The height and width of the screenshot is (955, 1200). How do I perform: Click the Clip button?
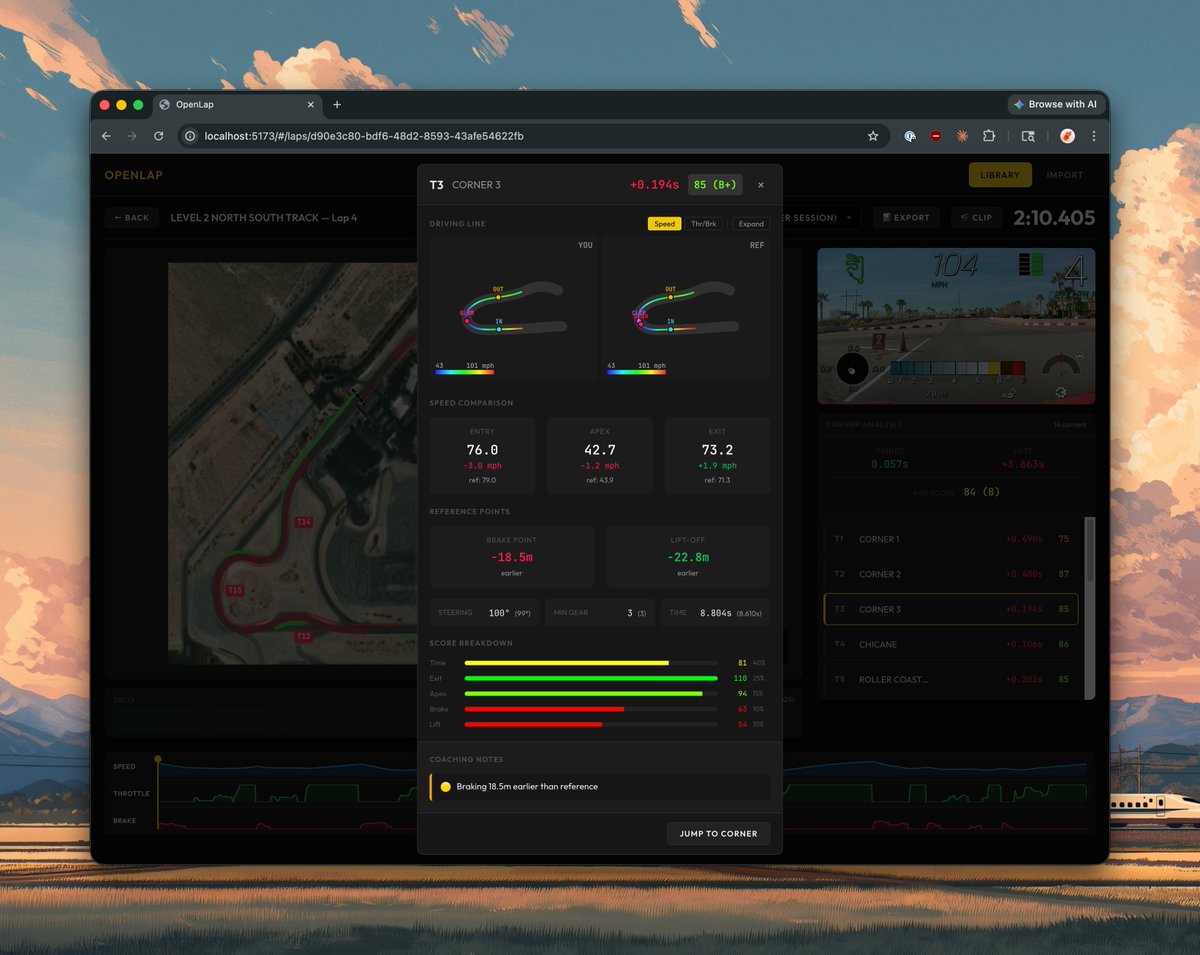[x=976, y=217]
